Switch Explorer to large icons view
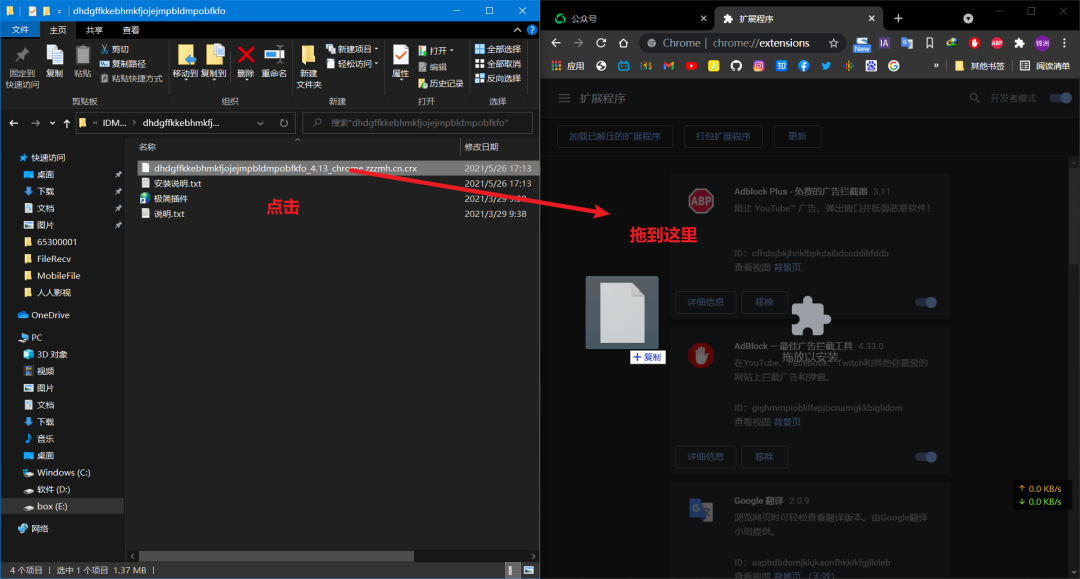Image resolution: width=1080 pixels, height=579 pixels. (x=529, y=570)
